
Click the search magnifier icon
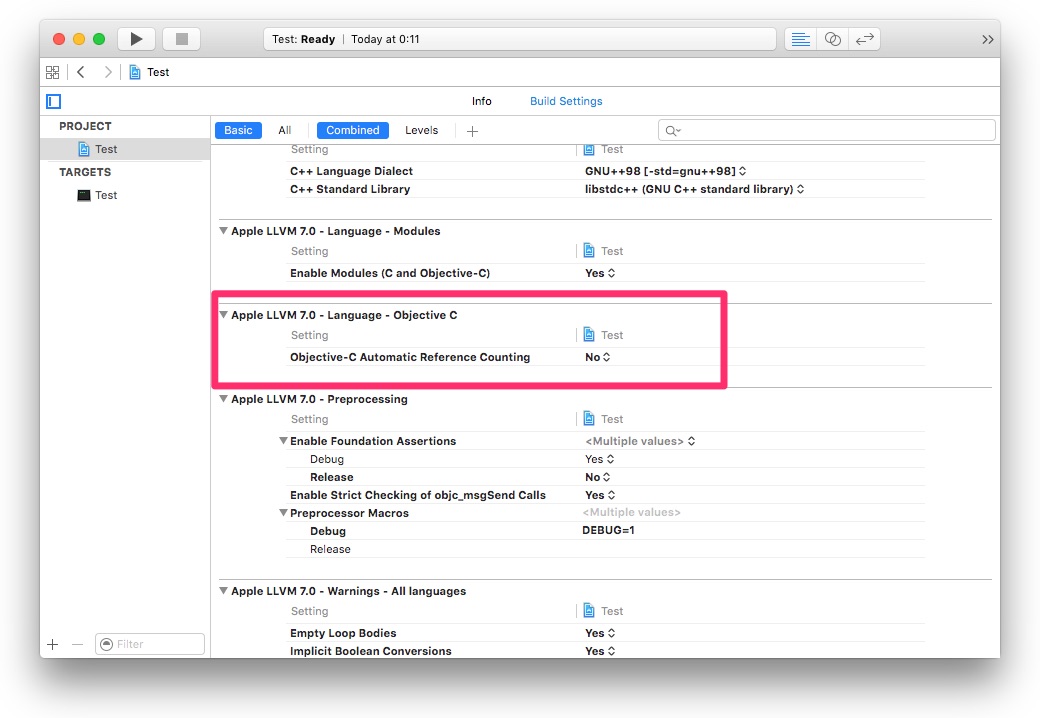[x=673, y=131]
